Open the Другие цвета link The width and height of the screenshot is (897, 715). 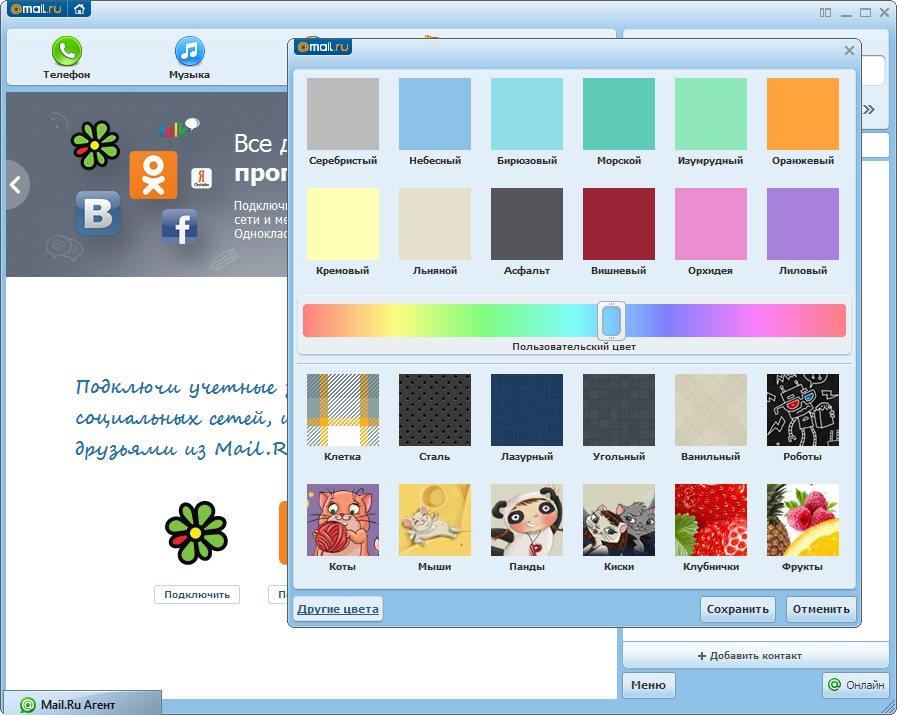click(337, 608)
